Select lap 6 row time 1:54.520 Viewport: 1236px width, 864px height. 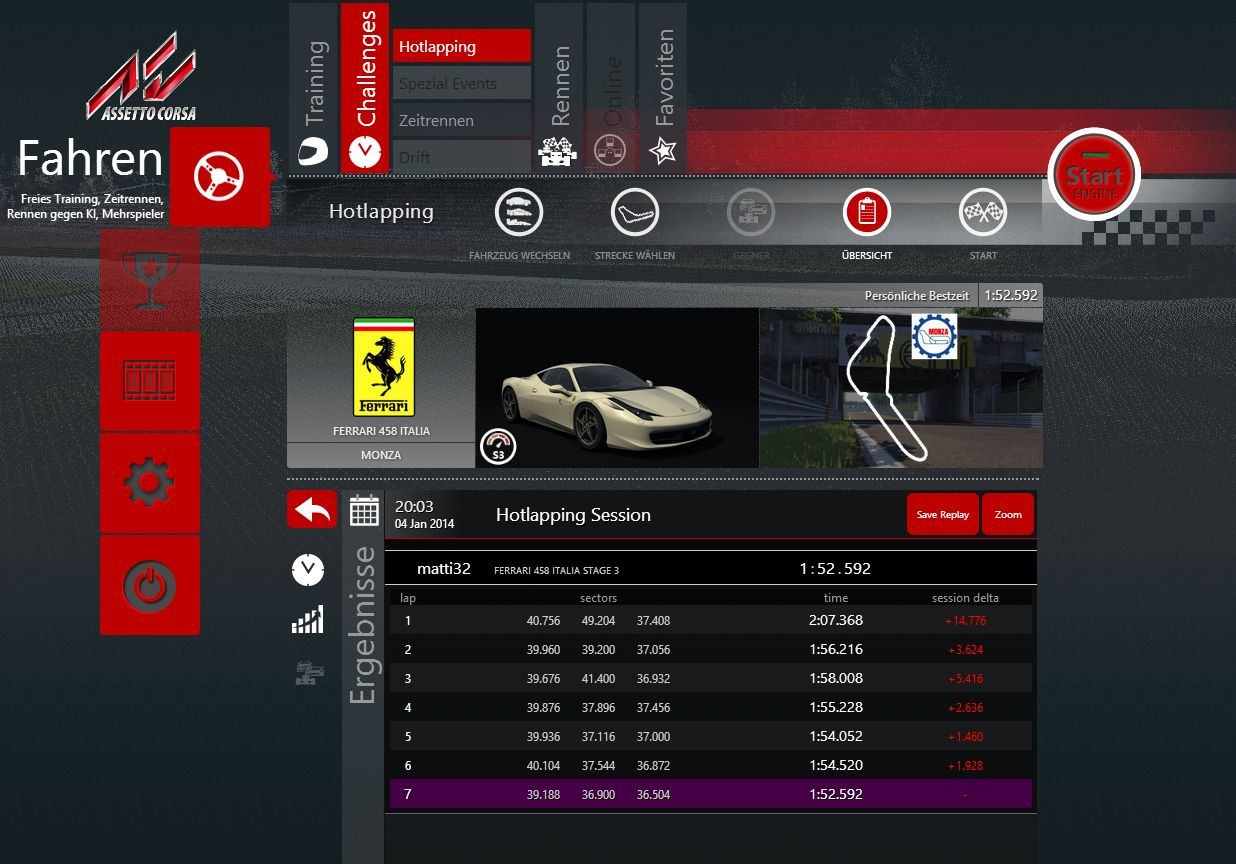click(x=711, y=765)
